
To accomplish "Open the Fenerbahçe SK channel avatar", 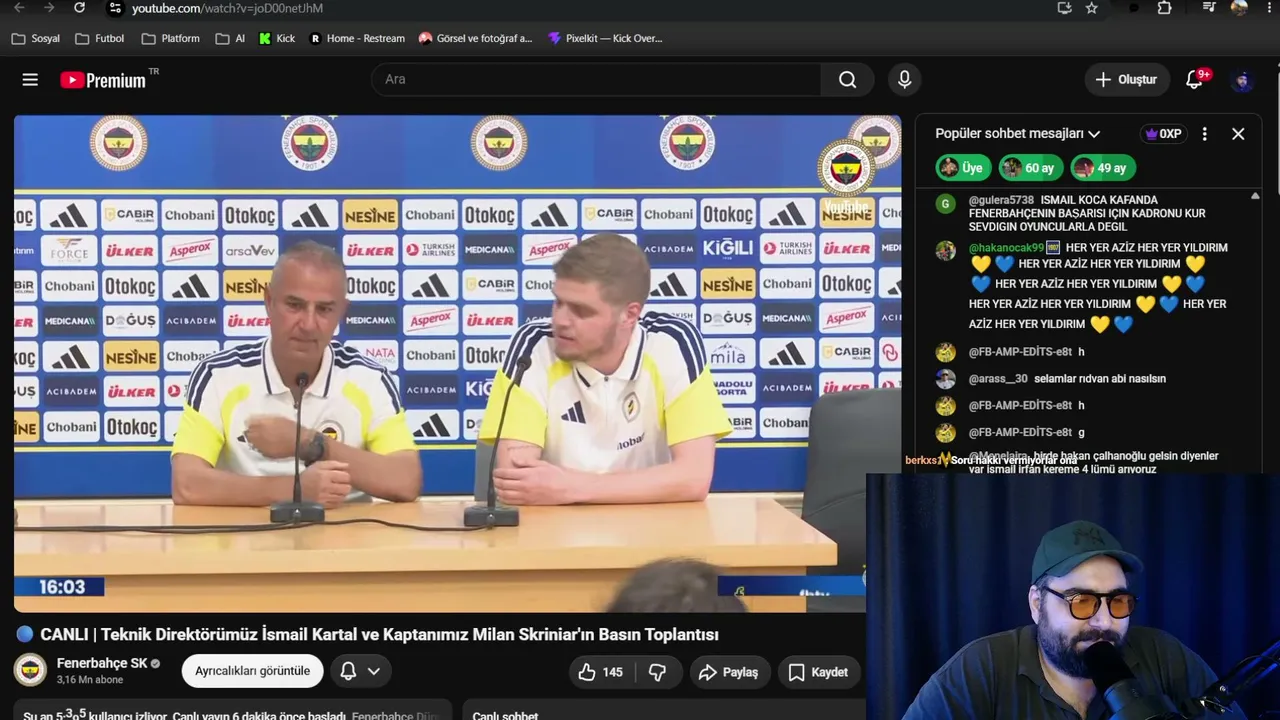I will pos(30,671).
